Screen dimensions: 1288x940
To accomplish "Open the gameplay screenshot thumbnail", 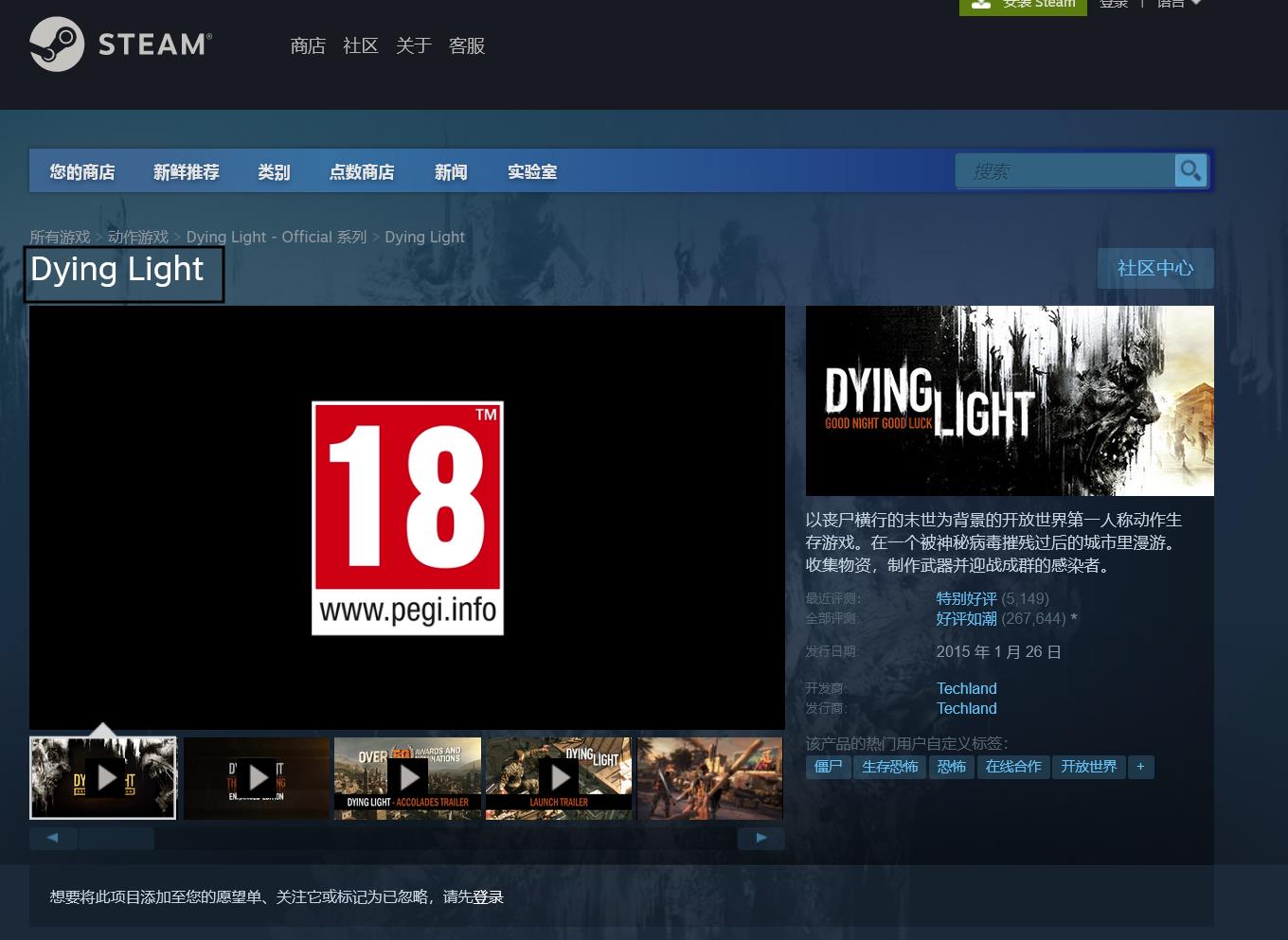I will pos(710,778).
